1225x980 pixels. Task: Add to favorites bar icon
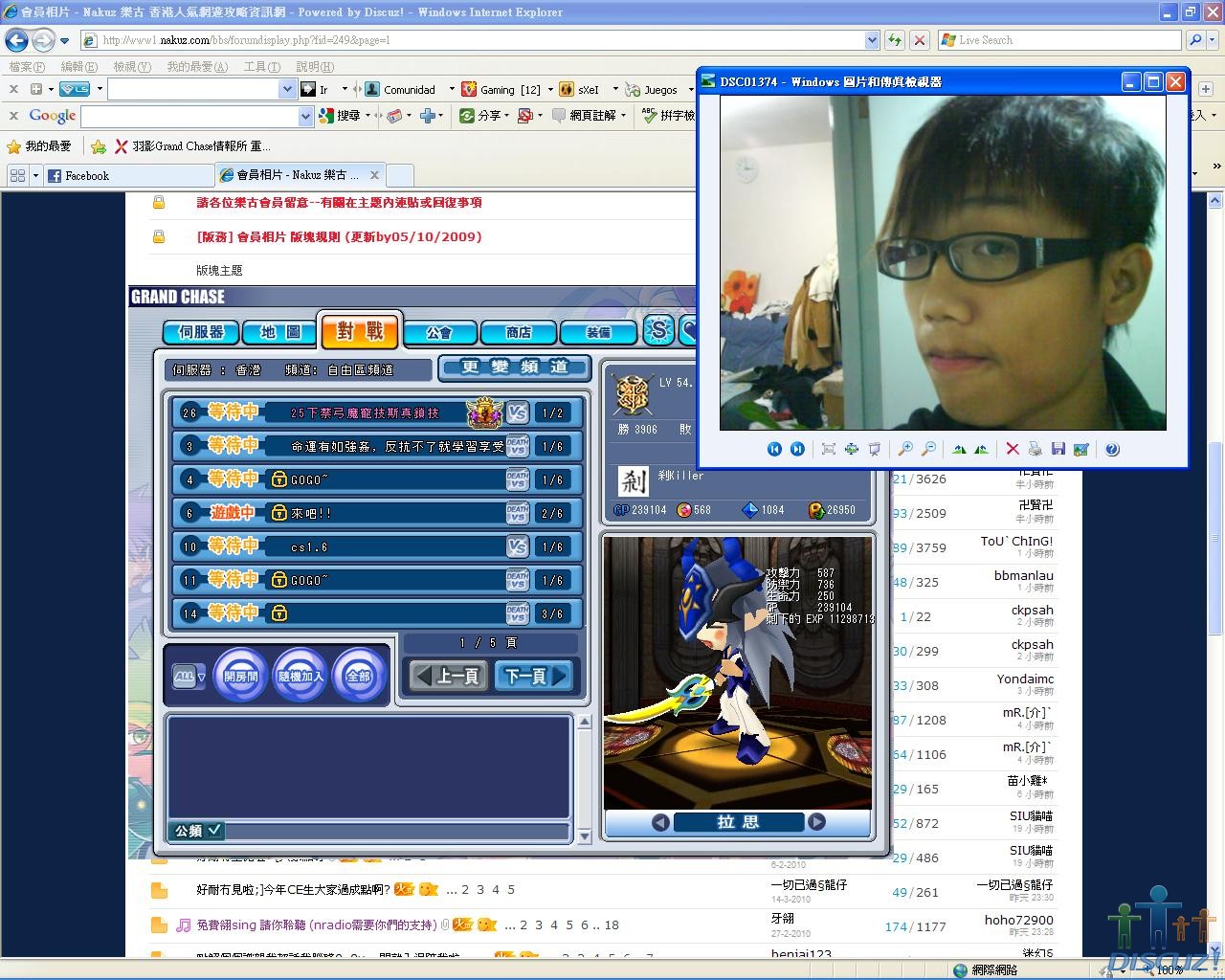98,146
